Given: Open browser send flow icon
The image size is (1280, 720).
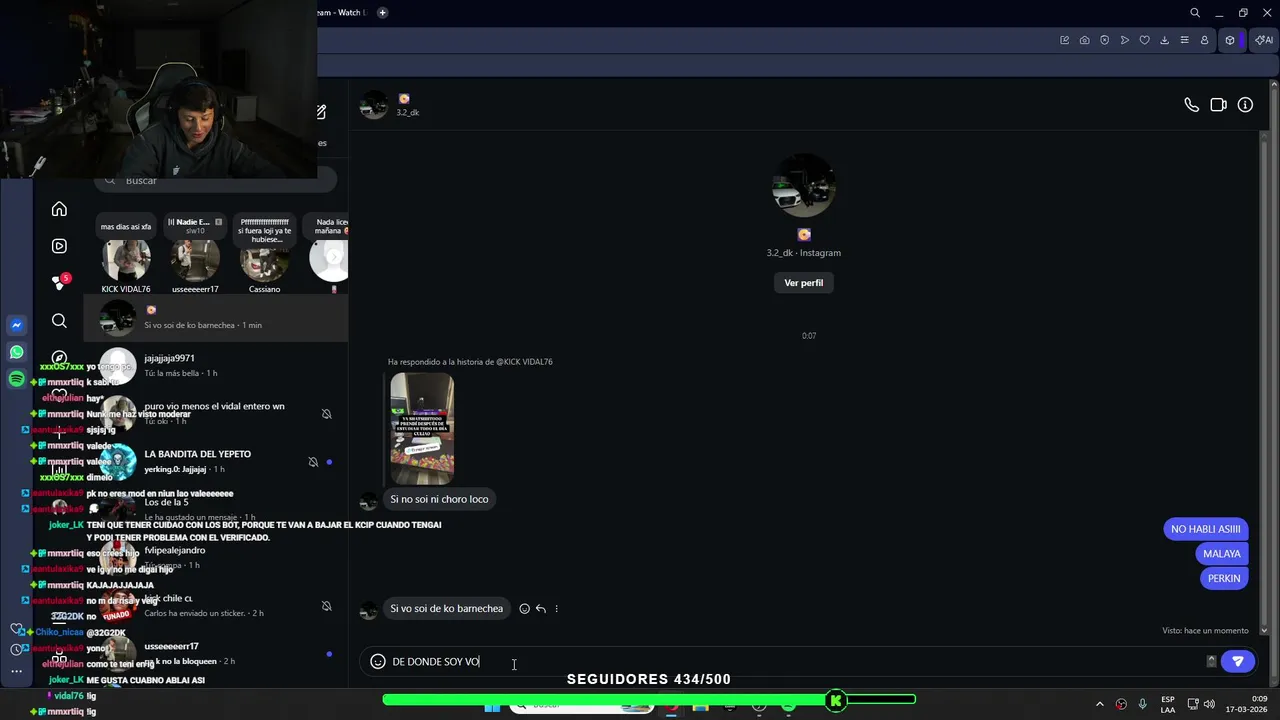Looking at the screenshot, I should (x=1124, y=40).
